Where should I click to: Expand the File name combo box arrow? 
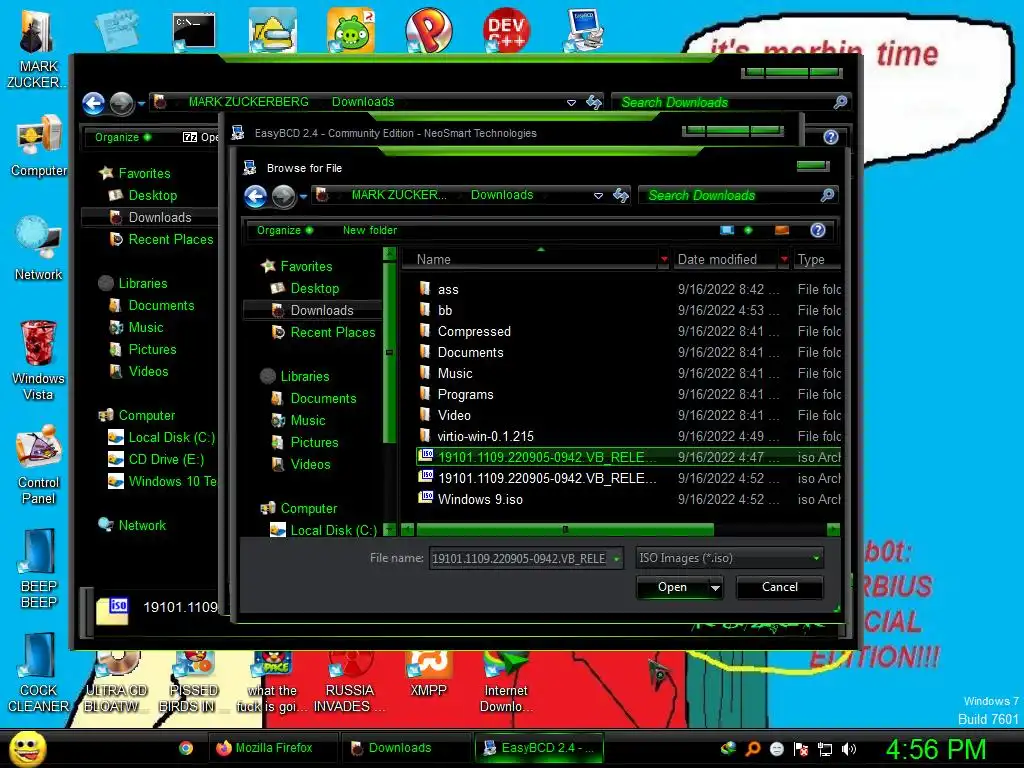click(616, 558)
